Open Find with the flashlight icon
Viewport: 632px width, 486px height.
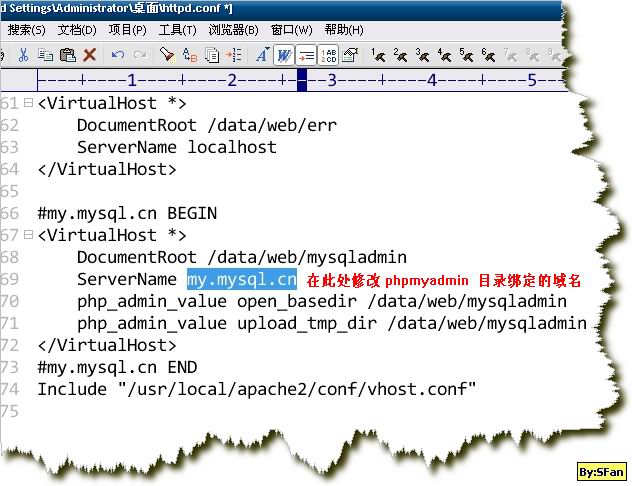point(167,55)
